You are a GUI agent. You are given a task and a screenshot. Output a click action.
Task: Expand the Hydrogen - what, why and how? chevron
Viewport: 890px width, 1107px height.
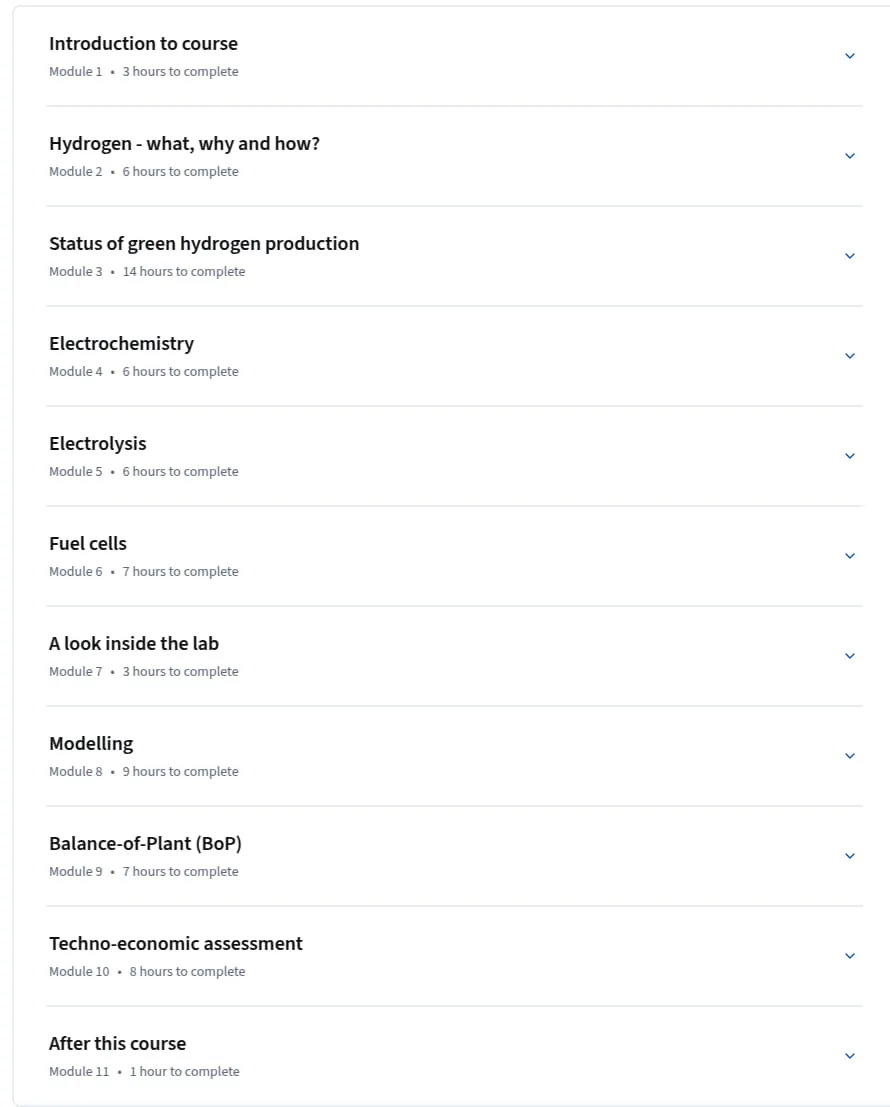(x=850, y=156)
